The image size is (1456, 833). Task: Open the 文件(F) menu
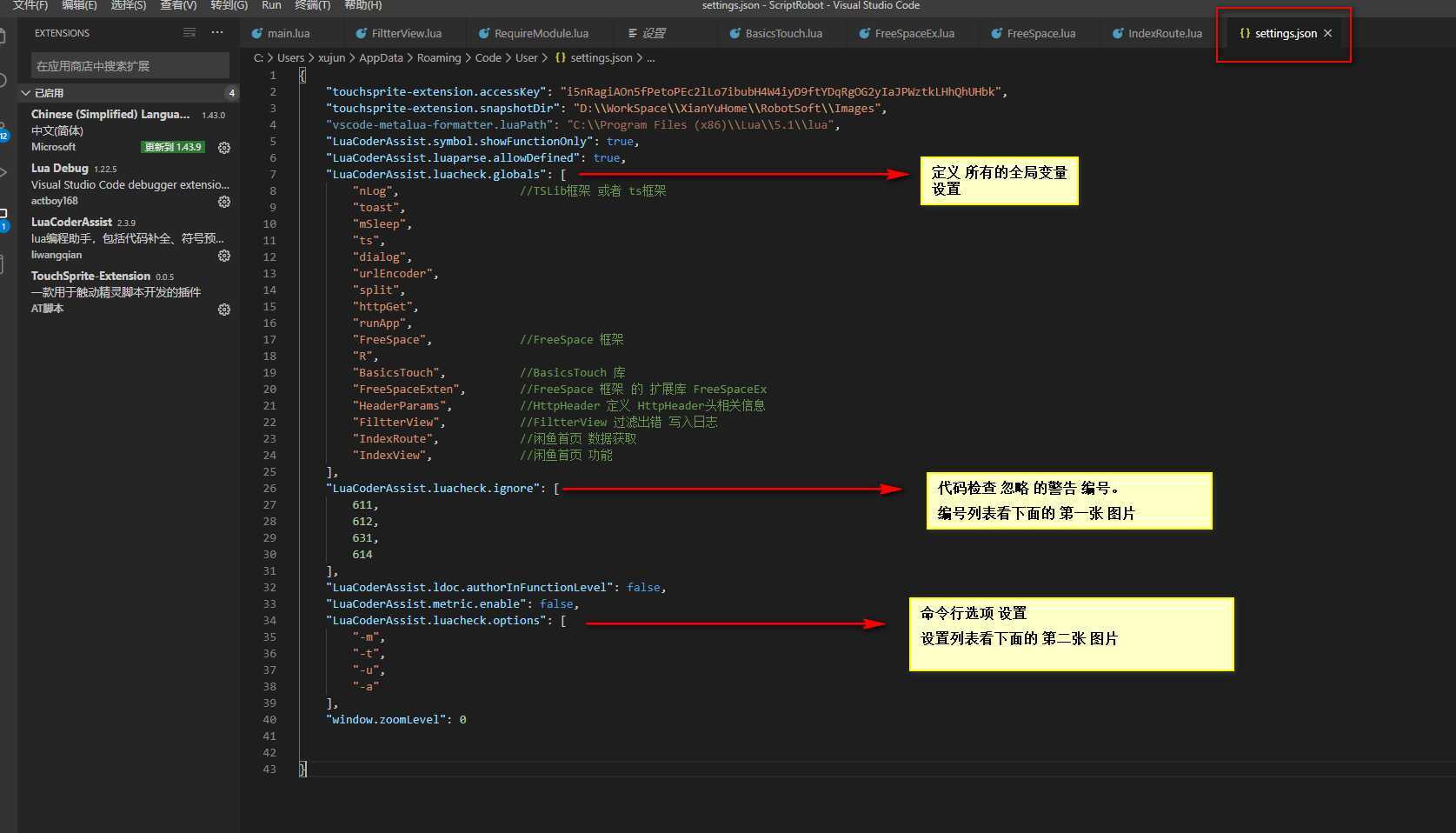(x=30, y=5)
